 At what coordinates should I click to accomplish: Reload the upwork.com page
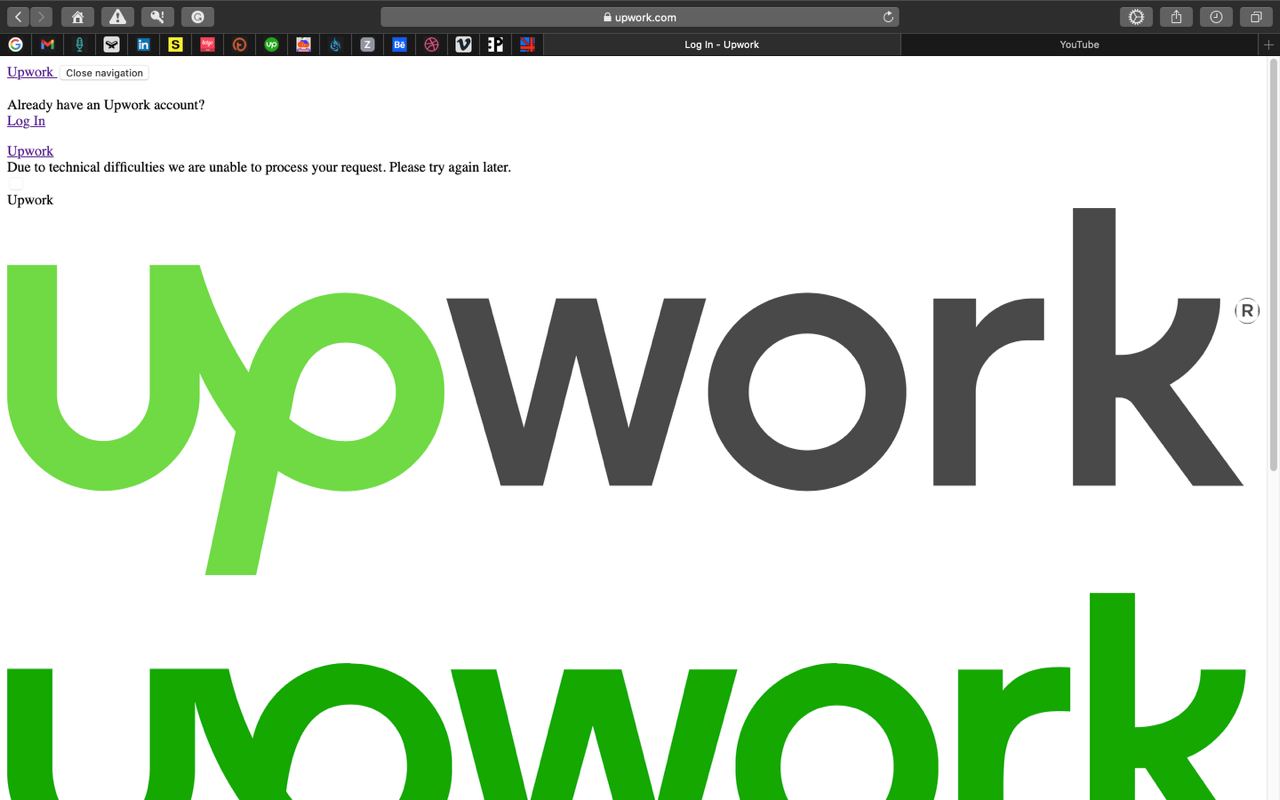[x=887, y=17]
